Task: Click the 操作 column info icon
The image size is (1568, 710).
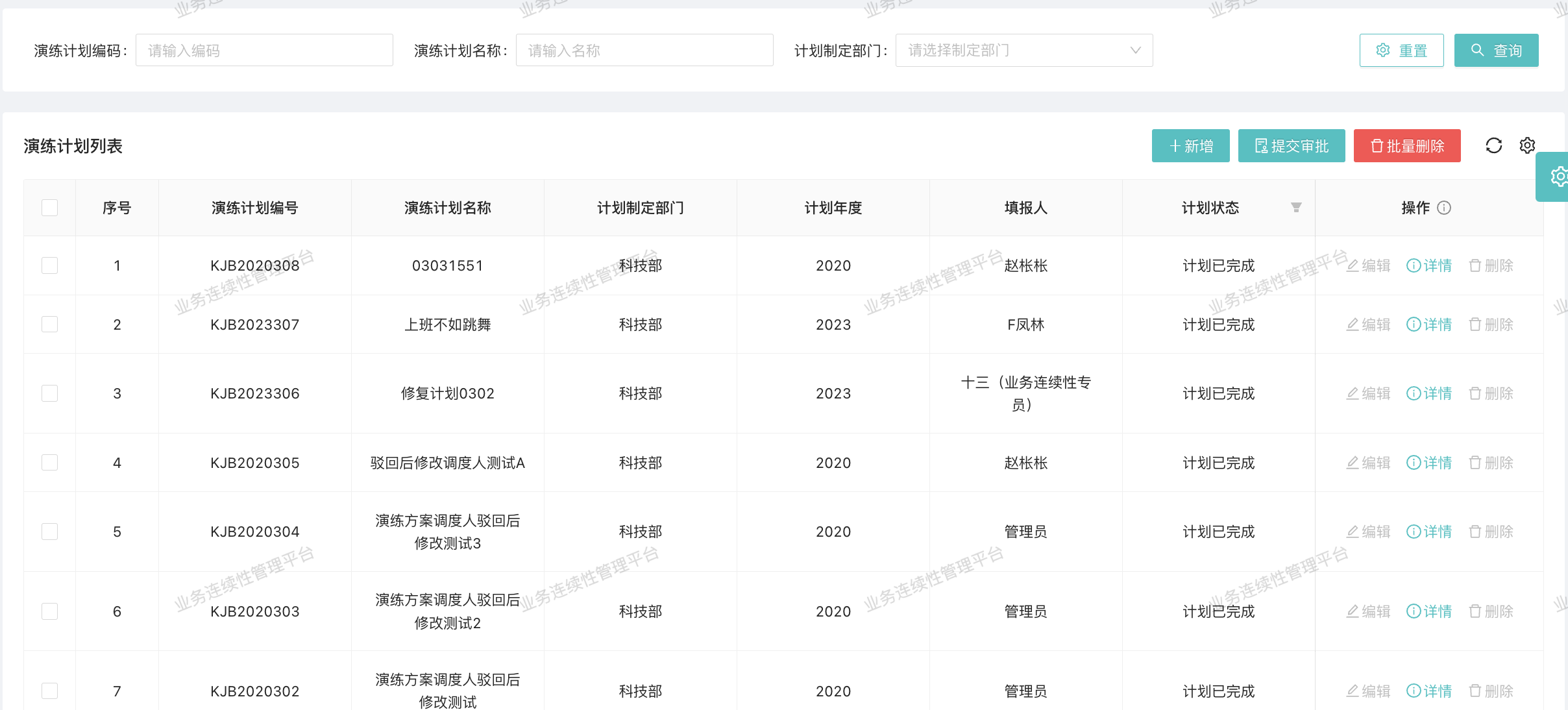Action: [1444, 208]
